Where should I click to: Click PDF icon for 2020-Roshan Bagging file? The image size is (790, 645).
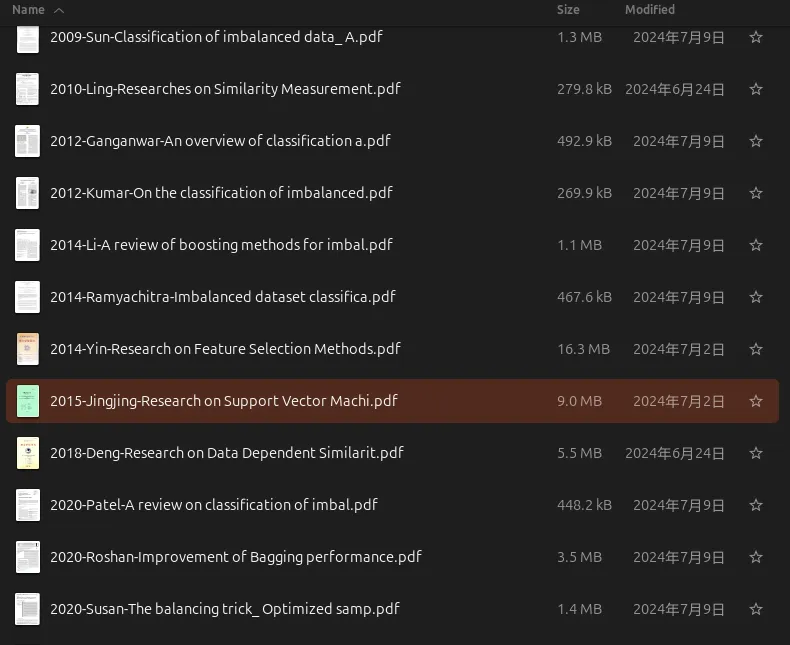click(27, 557)
